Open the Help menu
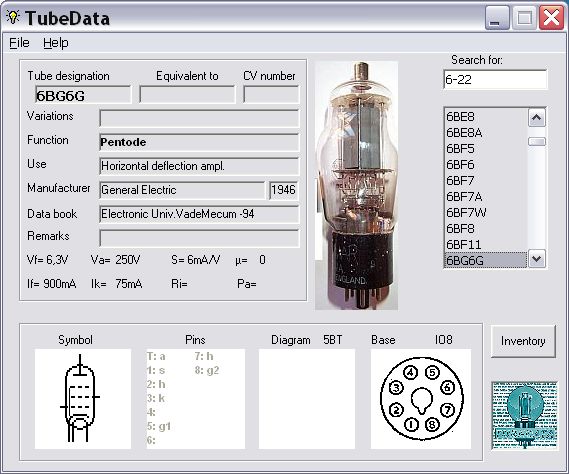Image resolution: width=569 pixels, height=474 pixels. click(56, 43)
